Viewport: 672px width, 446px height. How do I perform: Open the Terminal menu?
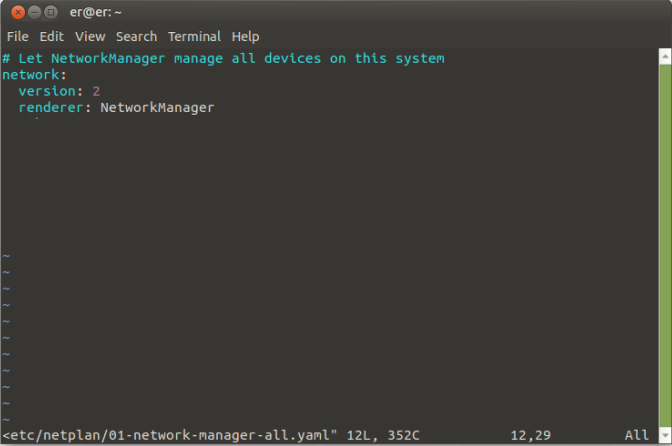[194, 36]
